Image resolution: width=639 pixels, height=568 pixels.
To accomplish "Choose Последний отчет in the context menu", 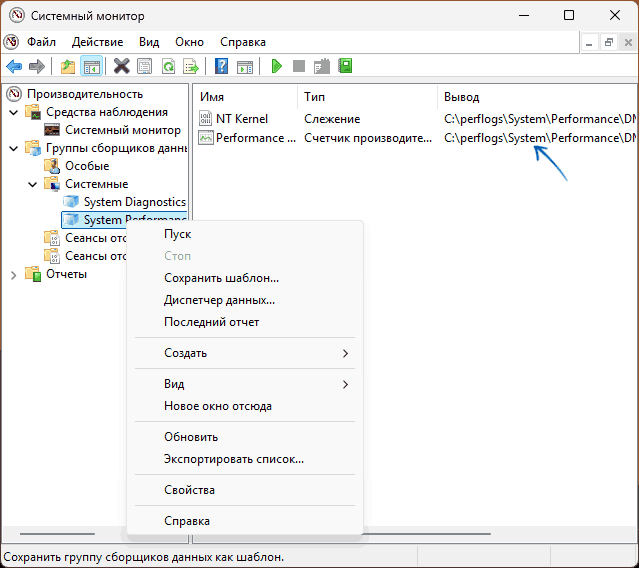I will (245, 322).
